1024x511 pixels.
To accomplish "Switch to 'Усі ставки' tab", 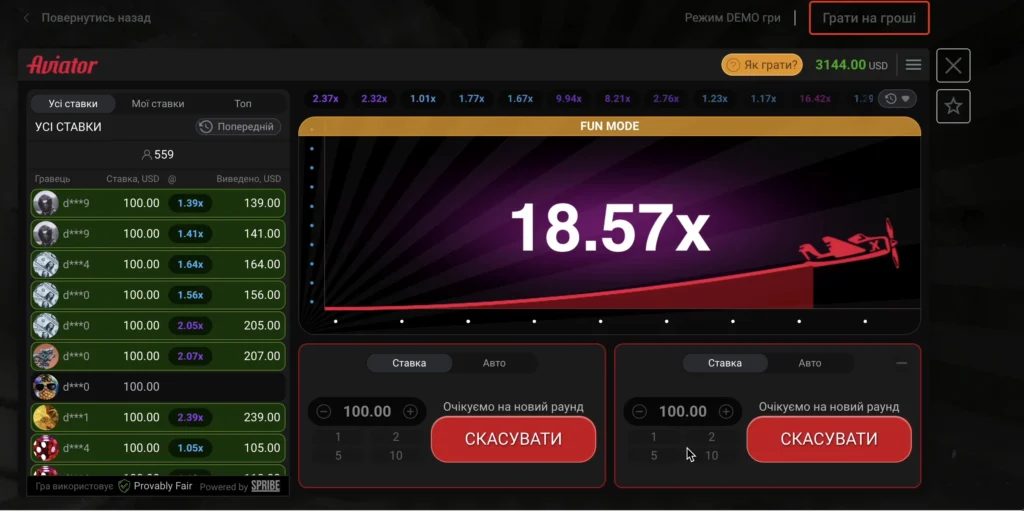I will coord(73,103).
